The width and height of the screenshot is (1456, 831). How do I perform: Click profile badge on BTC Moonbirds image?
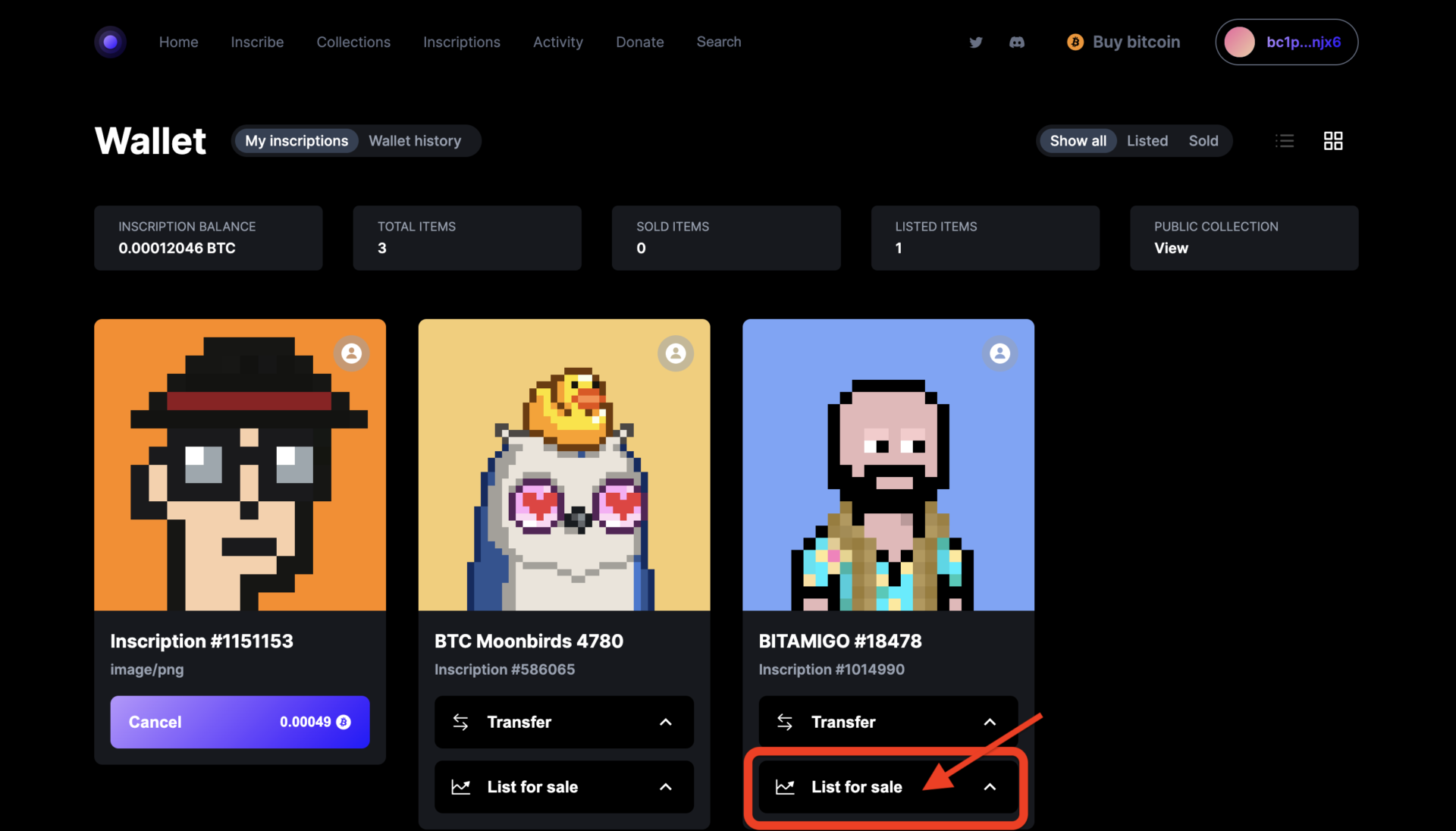click(676, 353)
